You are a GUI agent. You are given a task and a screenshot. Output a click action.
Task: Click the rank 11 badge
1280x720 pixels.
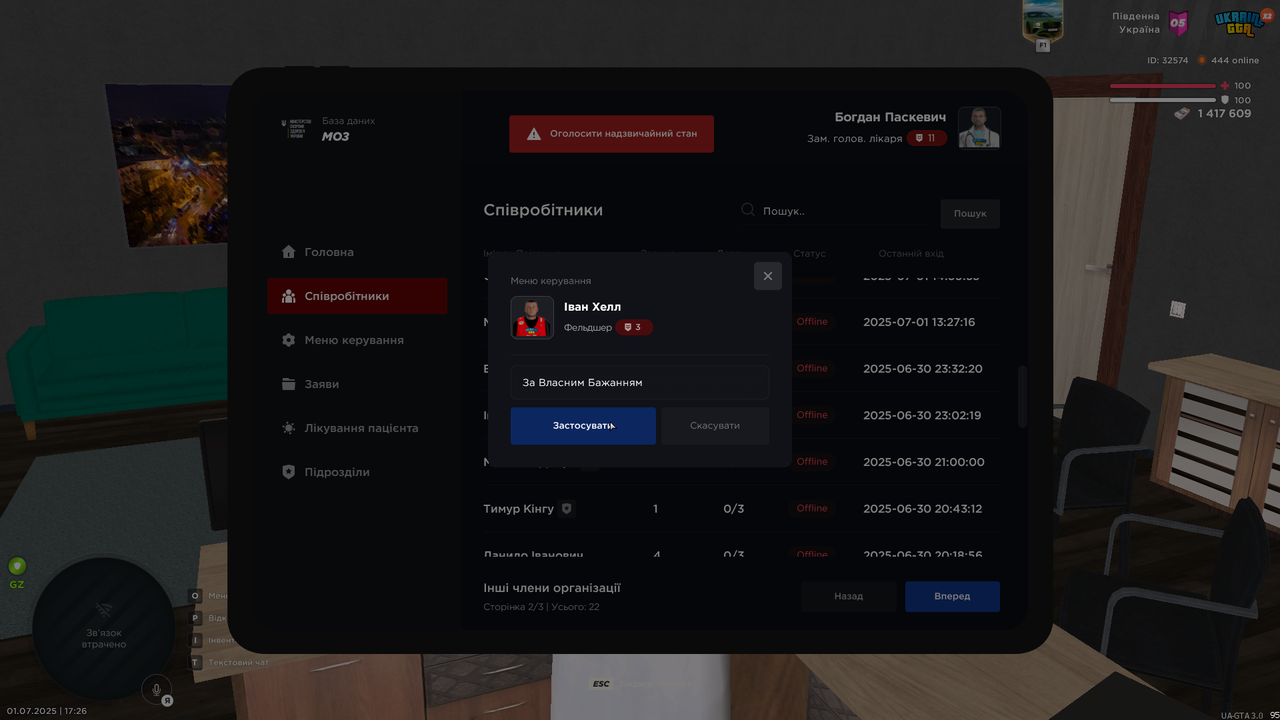tap(927, 138)
